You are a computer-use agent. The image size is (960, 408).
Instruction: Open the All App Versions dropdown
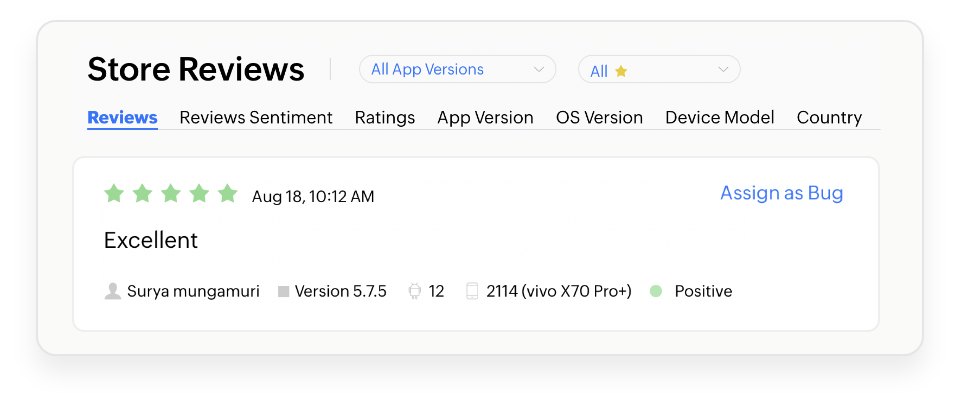(x=457, y=70)
